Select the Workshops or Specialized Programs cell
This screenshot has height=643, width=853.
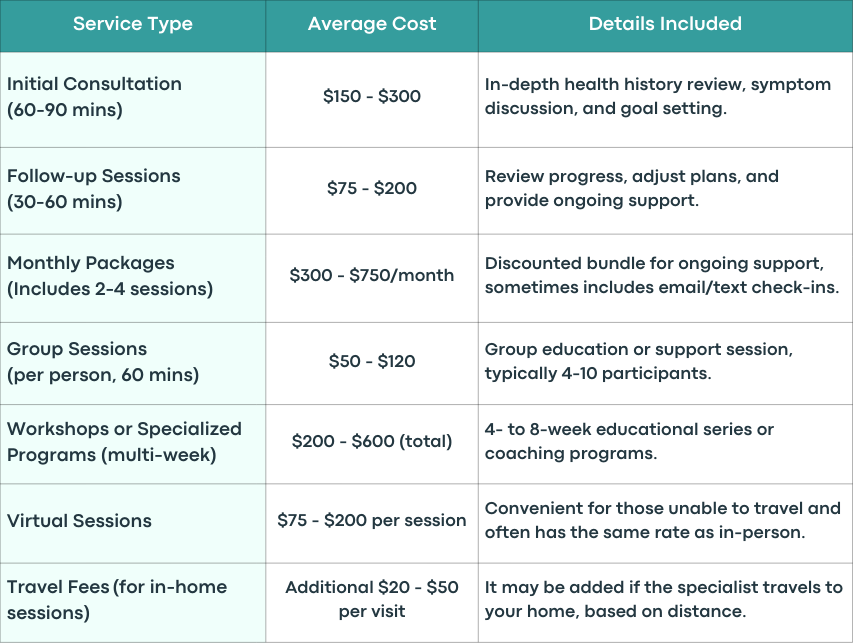(133, 443)
